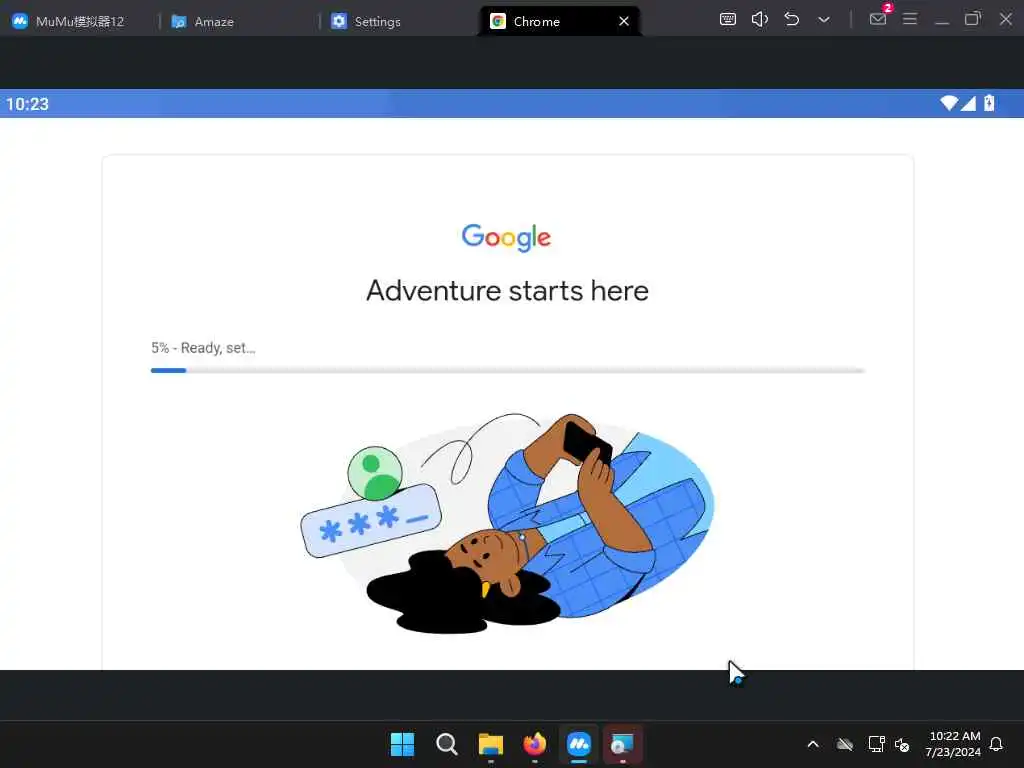Click the MuMu Player taskbar icon
This screenshot has width=1024, height=768.
[579, 744]
